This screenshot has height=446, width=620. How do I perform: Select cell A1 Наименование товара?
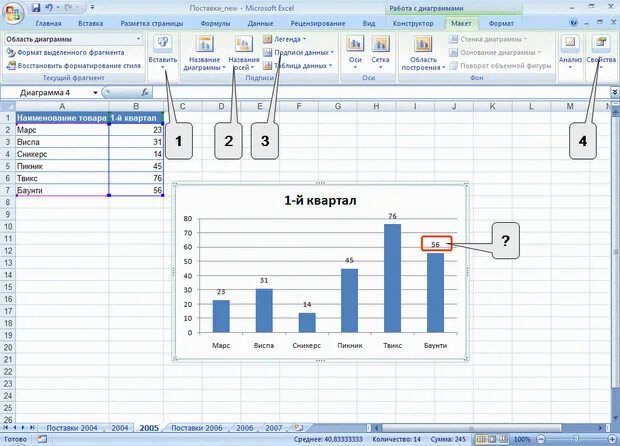tap(62, 118)
